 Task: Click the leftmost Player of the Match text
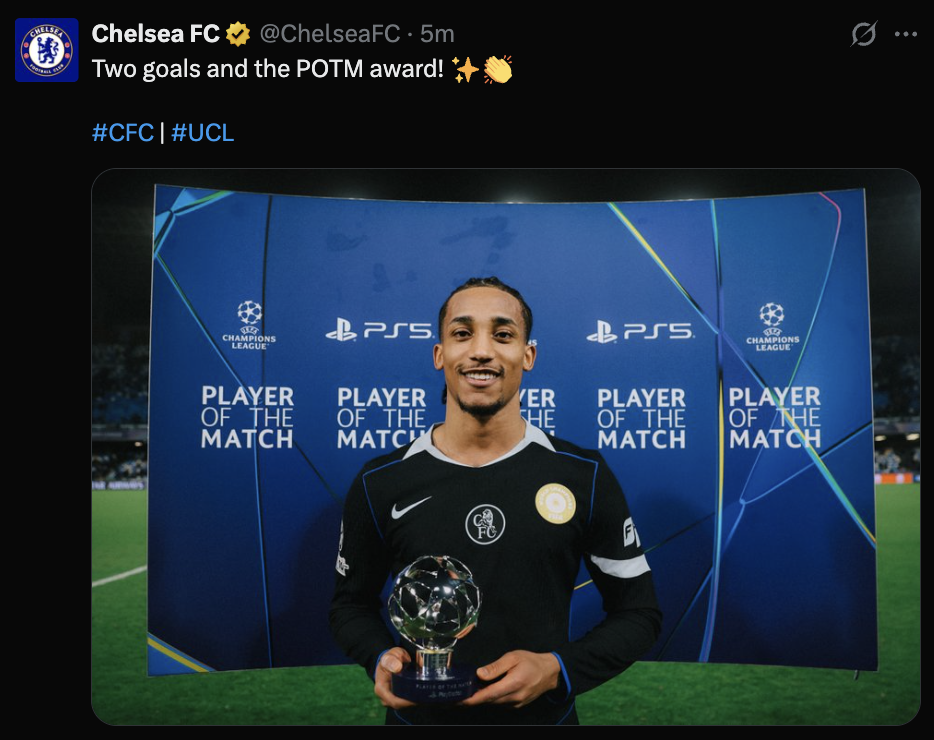(x=247, y=417)
